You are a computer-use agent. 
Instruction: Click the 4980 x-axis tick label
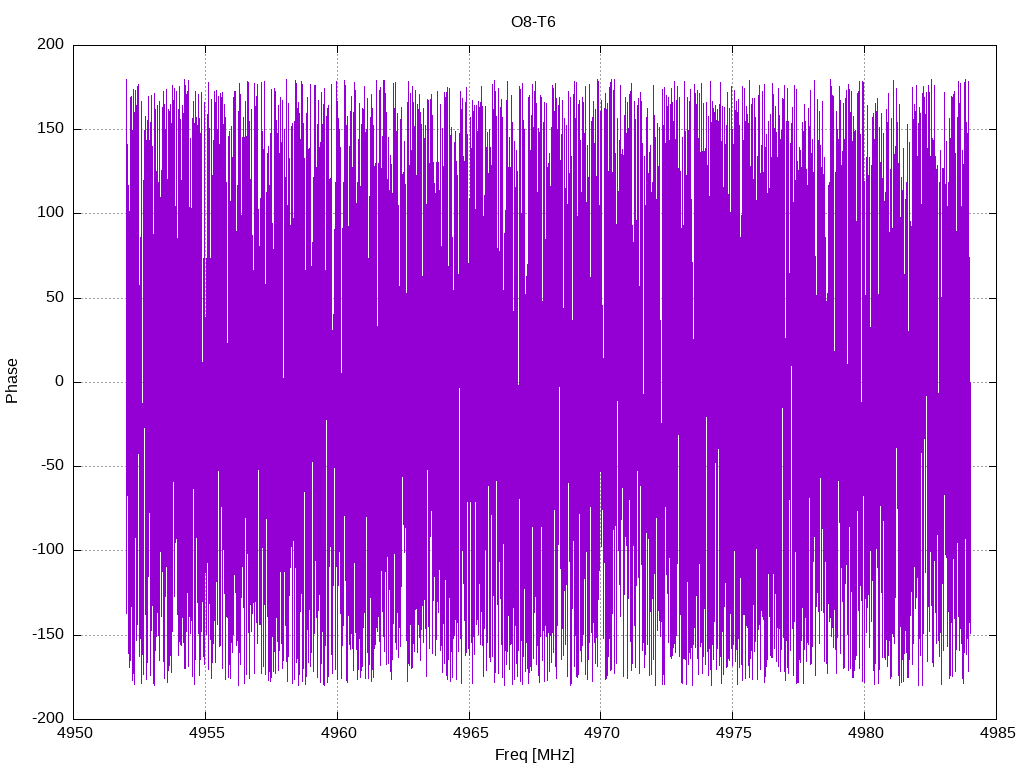(x=865, y=733)
